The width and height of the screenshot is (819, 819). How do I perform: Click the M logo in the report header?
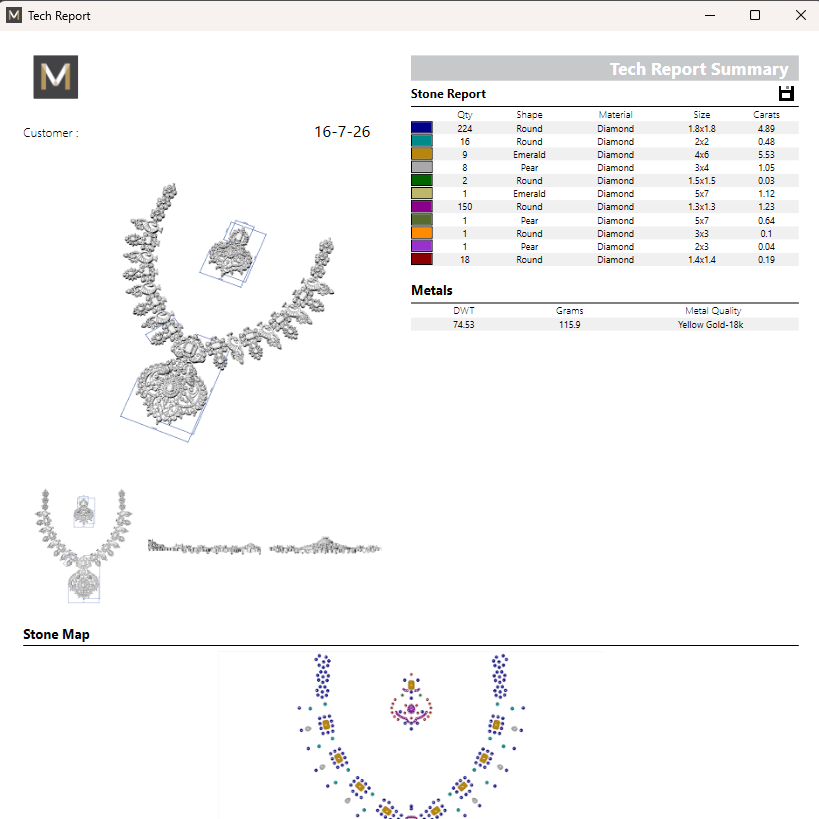(56, 77)
